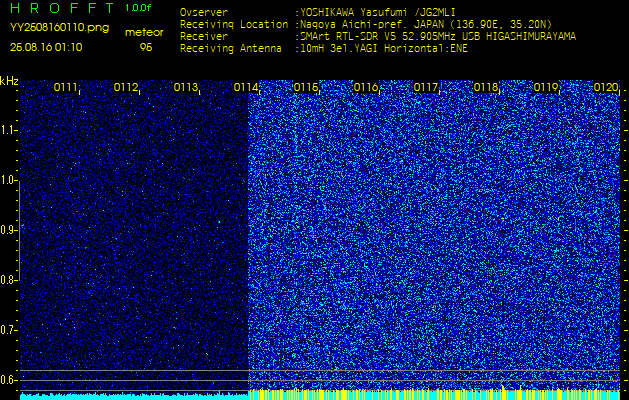The width and height of the screenshot is (629, 400).
Task: Click the Receiver value SMArt RTL-SDR V5
Action: (x=350, y=37)
